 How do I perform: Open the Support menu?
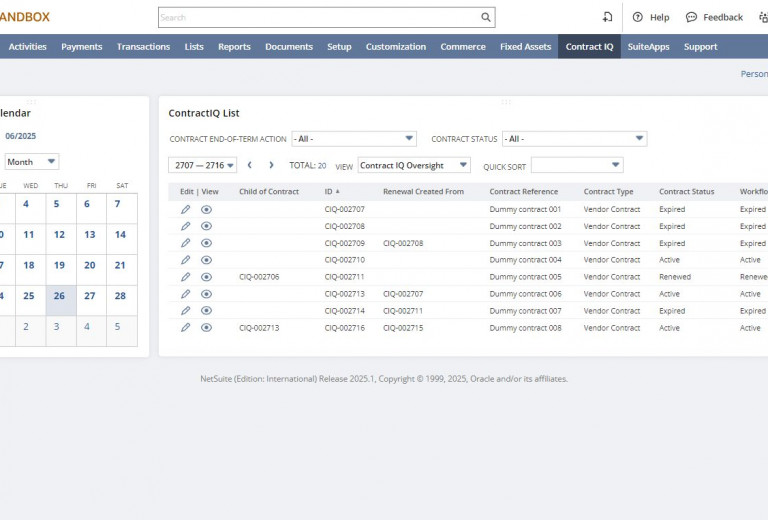point(700,47)
